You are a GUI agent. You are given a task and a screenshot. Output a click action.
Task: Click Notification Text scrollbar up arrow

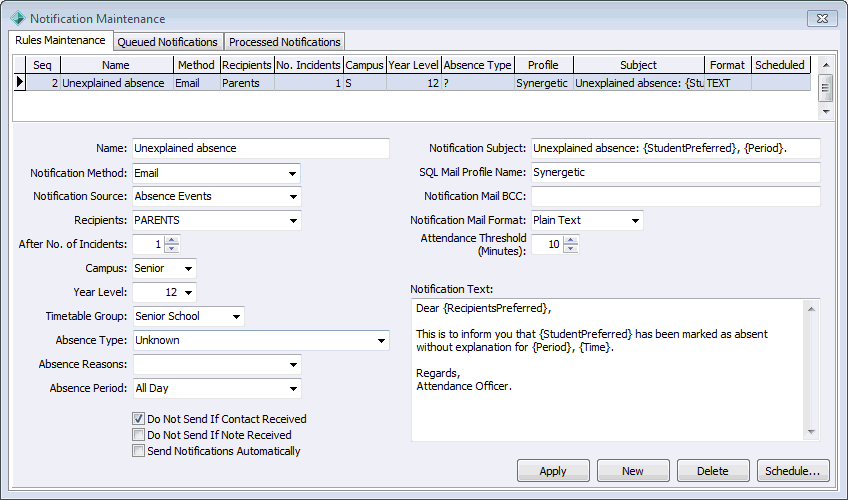(811, 309)
